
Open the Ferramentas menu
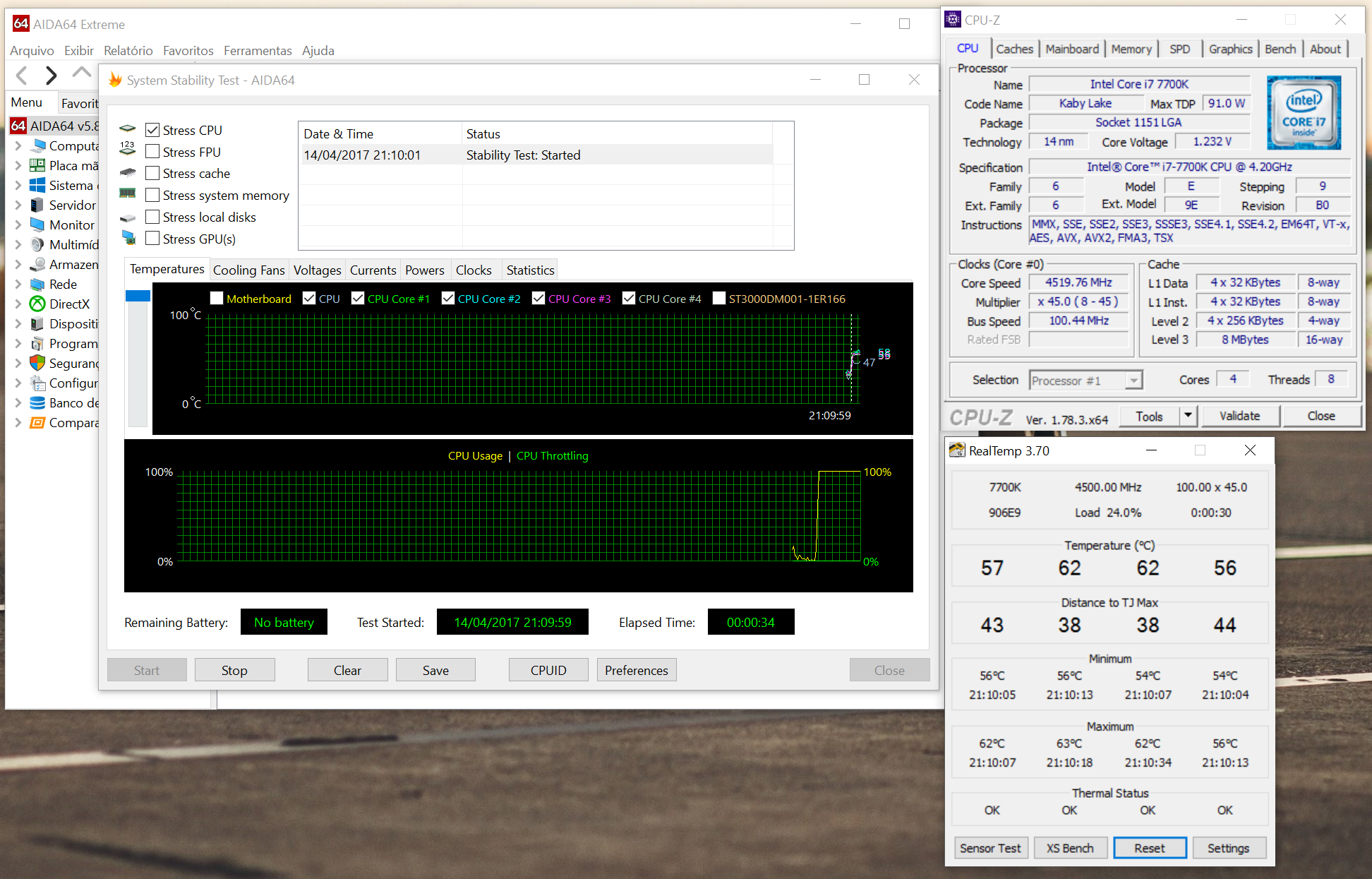click(258, 50)
